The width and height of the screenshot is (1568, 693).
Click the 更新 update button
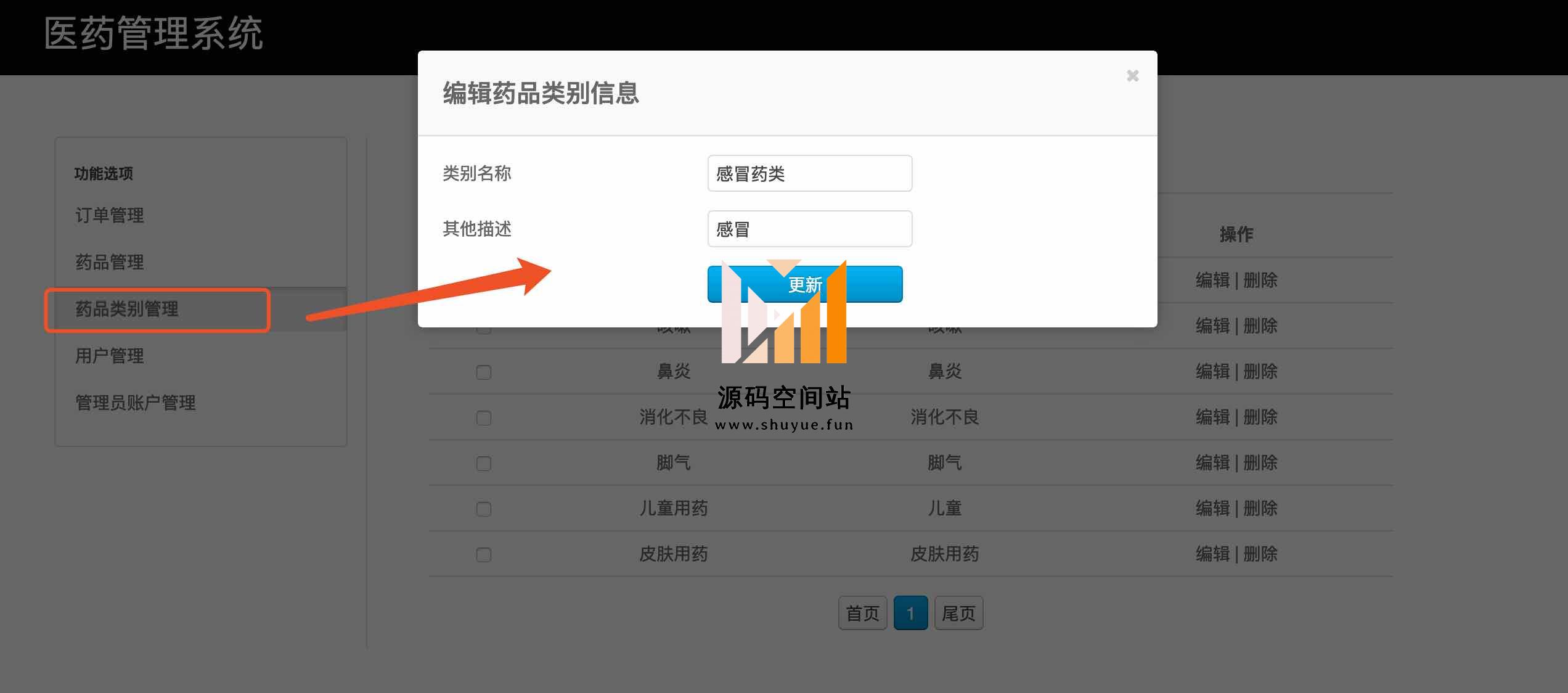[x=804, y=284]
